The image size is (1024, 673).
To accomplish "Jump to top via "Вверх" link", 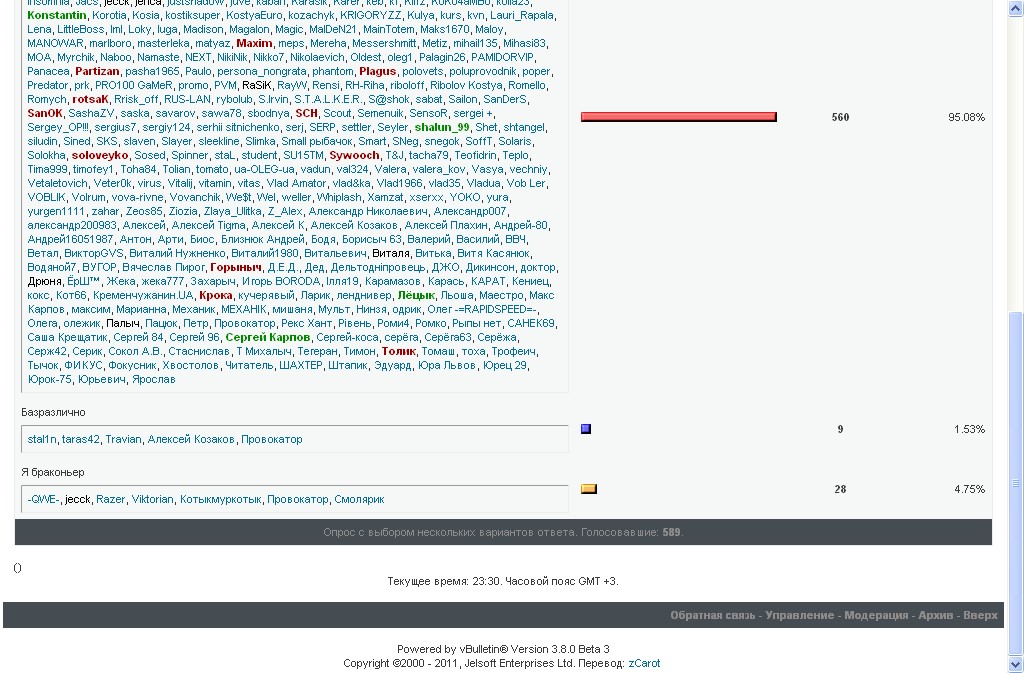I will point(980,616).
